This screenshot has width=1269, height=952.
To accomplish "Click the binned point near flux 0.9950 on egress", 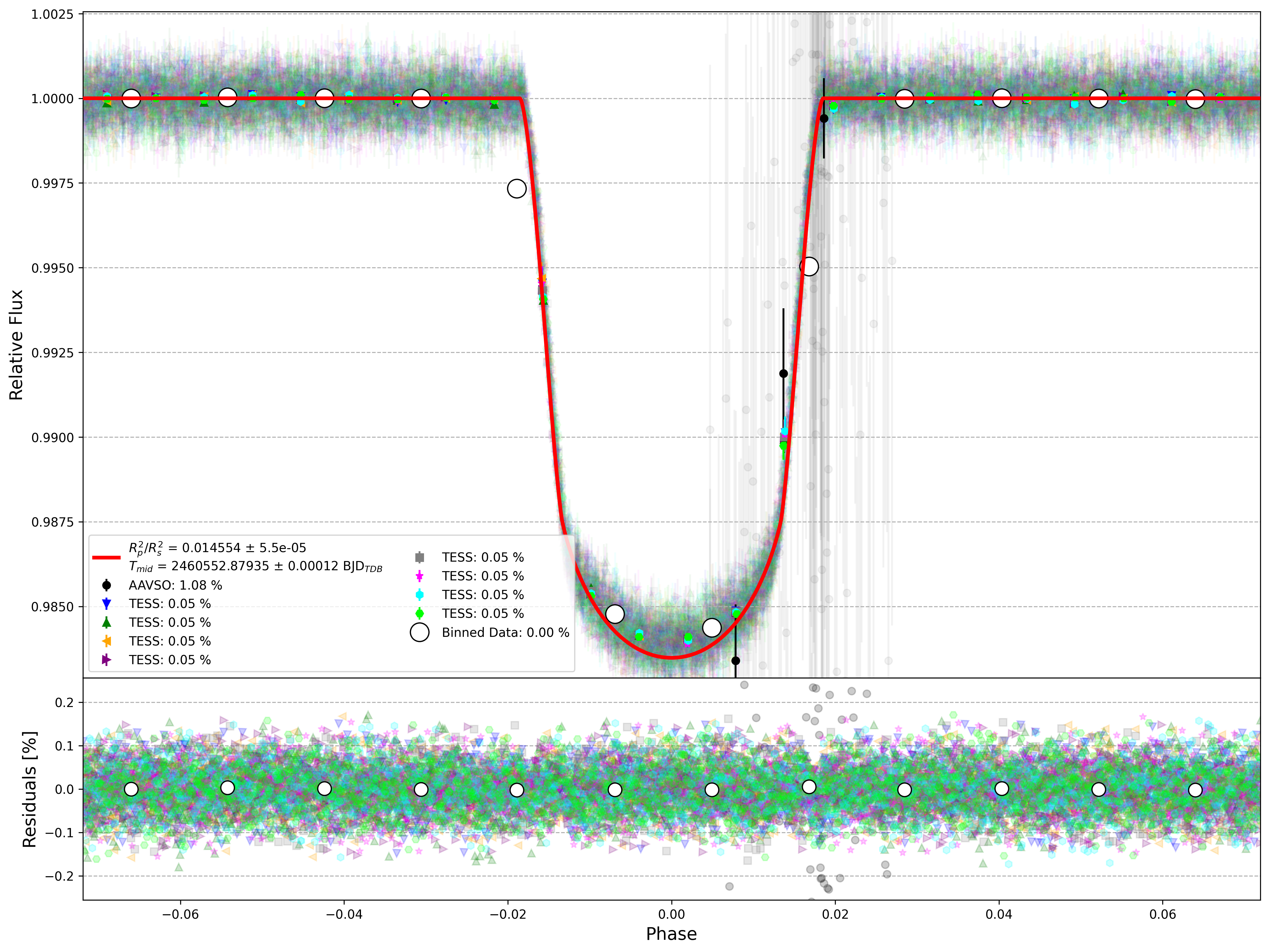I will [808, 266].
